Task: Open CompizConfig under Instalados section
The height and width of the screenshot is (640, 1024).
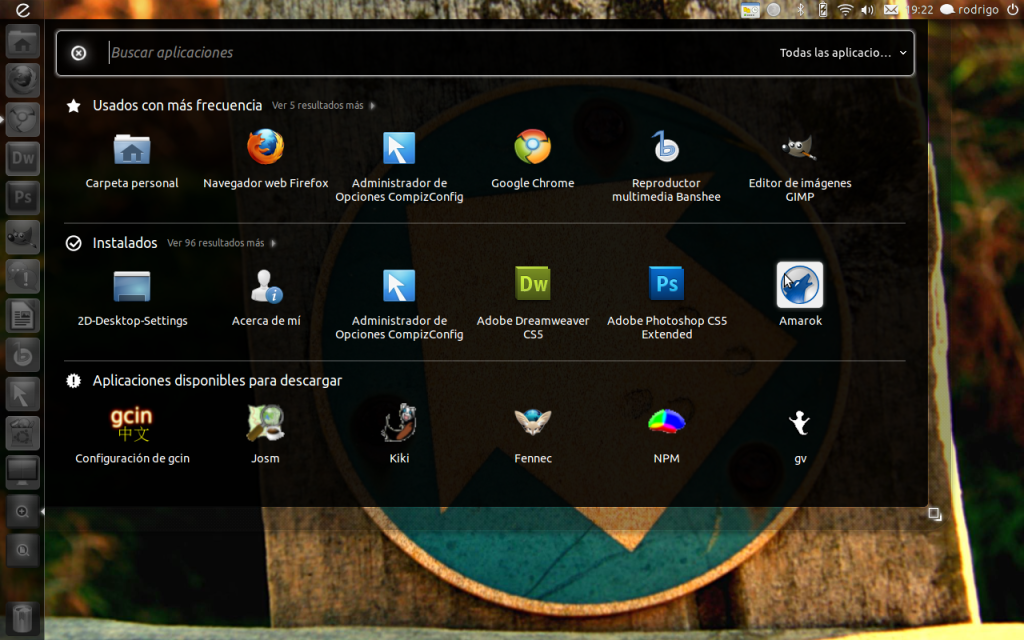Action: 399,304
